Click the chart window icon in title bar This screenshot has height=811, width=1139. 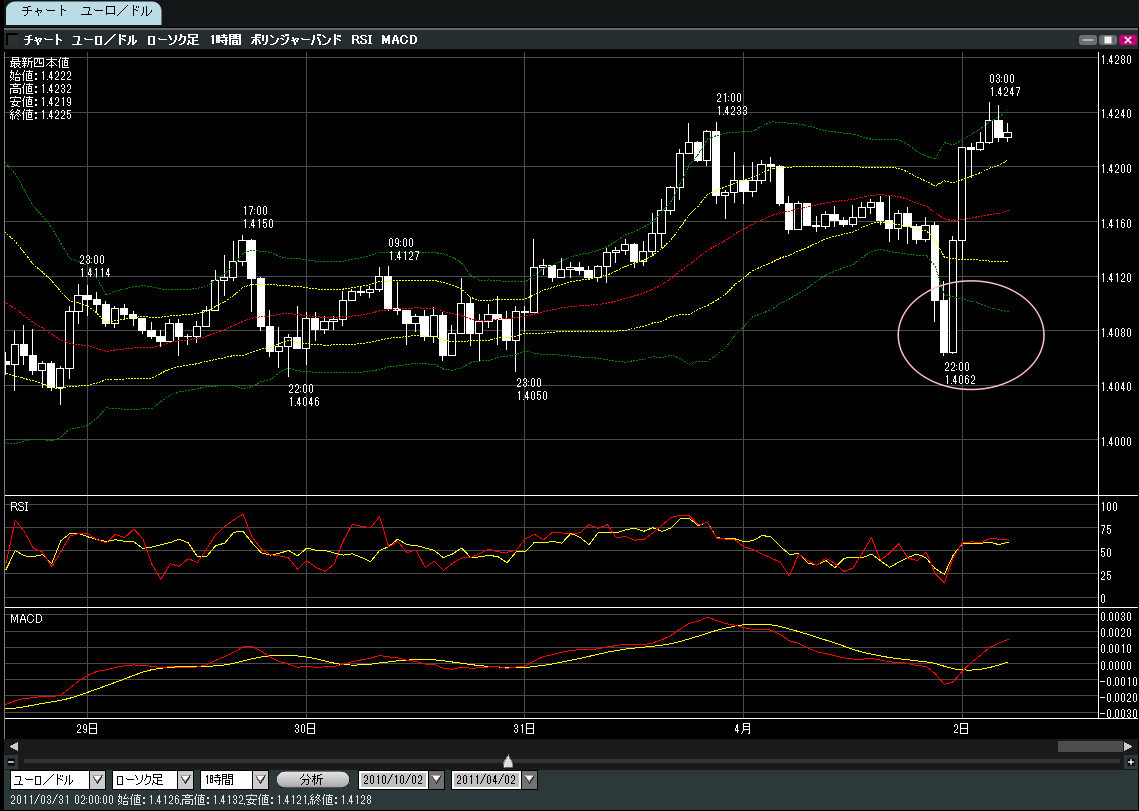point(12,40)
